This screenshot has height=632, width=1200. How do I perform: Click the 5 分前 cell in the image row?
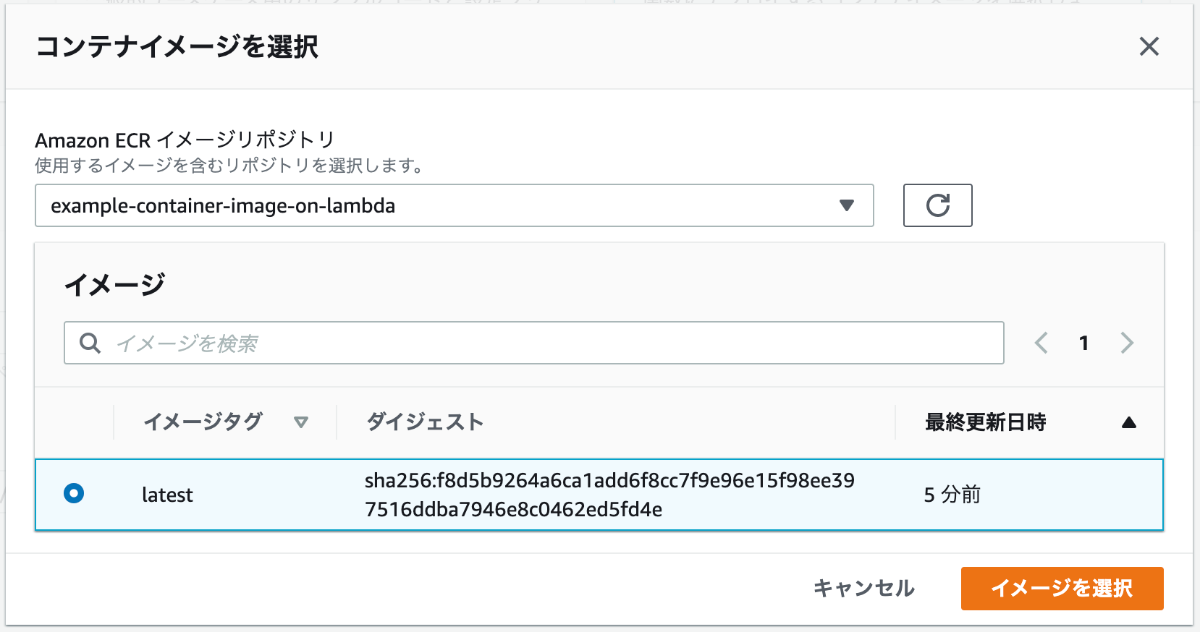coord(957,494)
